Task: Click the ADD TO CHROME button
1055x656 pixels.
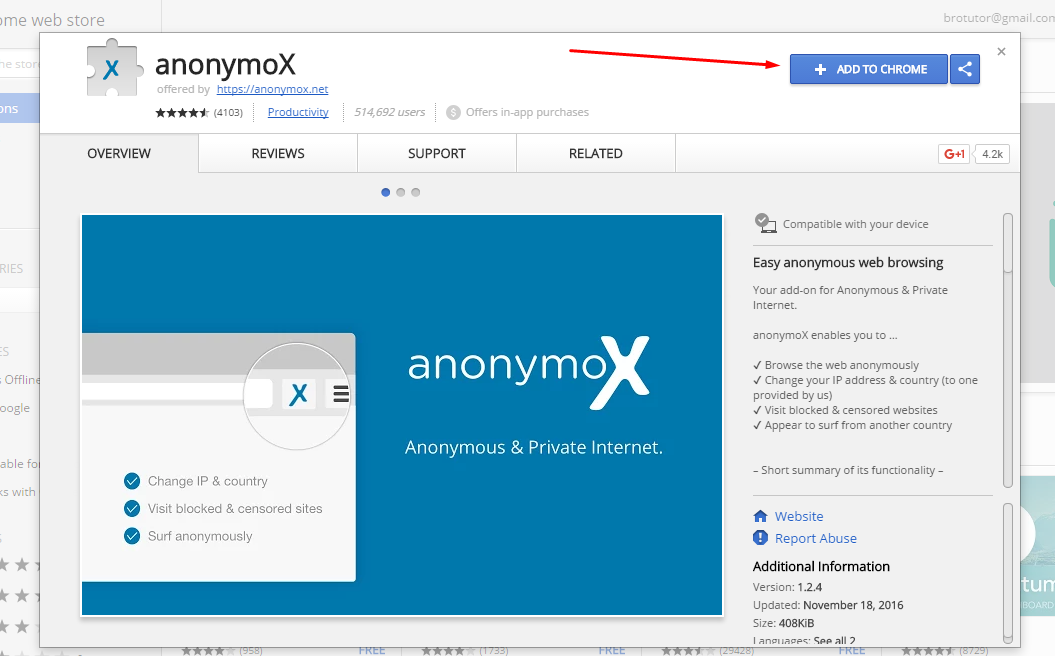Action: tap(869, 69)
